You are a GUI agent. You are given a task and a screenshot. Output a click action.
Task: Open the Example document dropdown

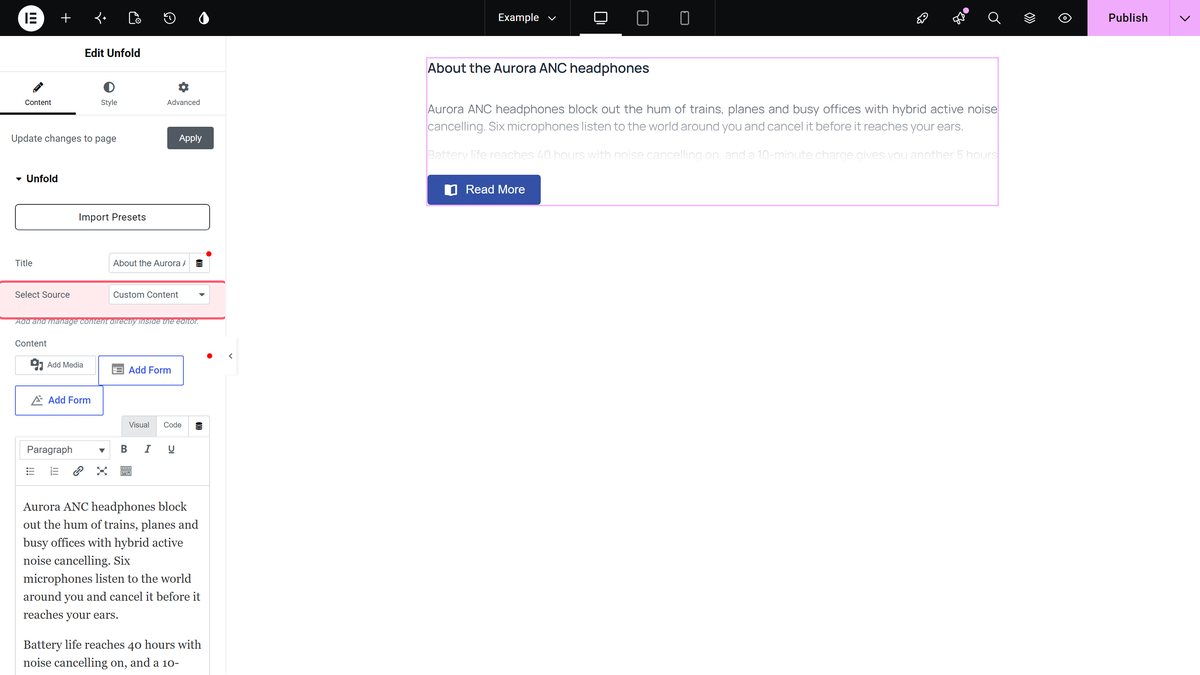coord(527,18)
